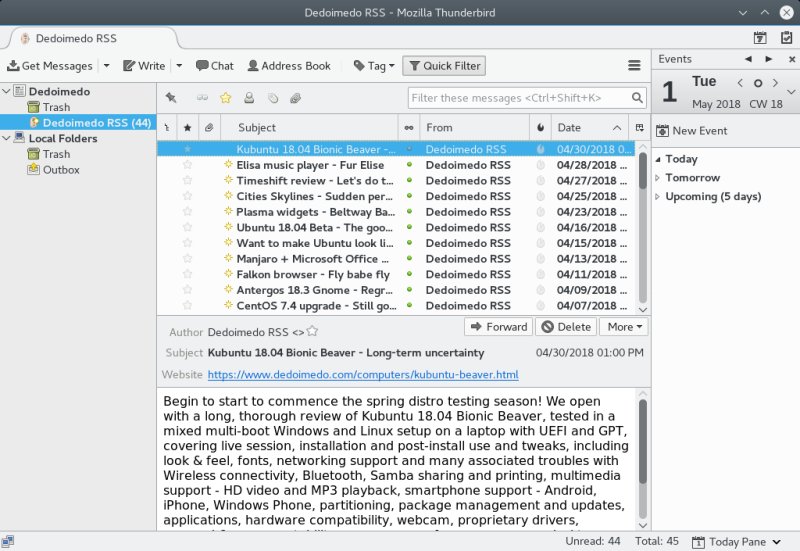This screenshot has height=551, width=800.
Task: Select Outbox under Local Folders
Action: pos(61,170)
